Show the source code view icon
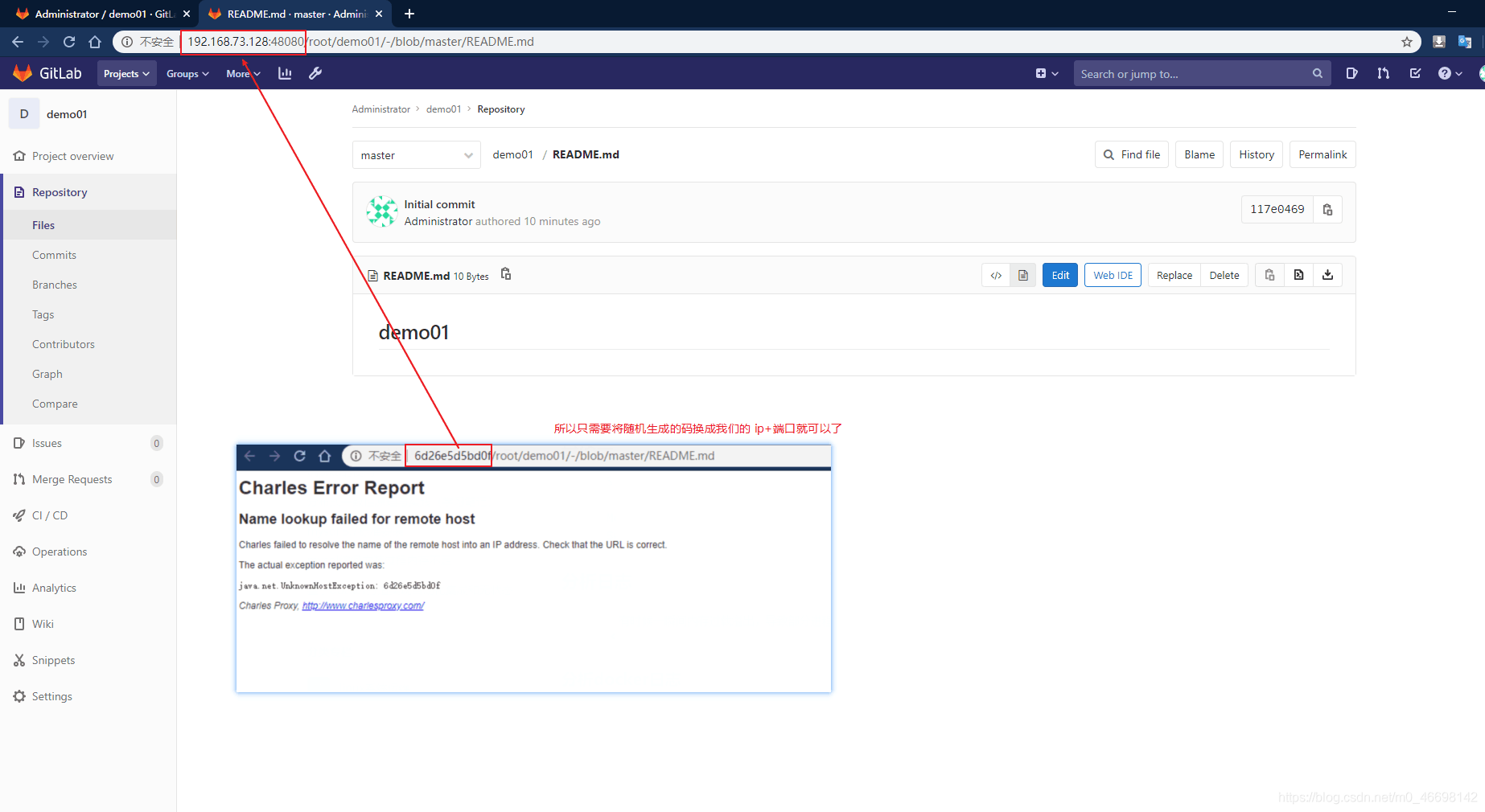 point(996,275)
